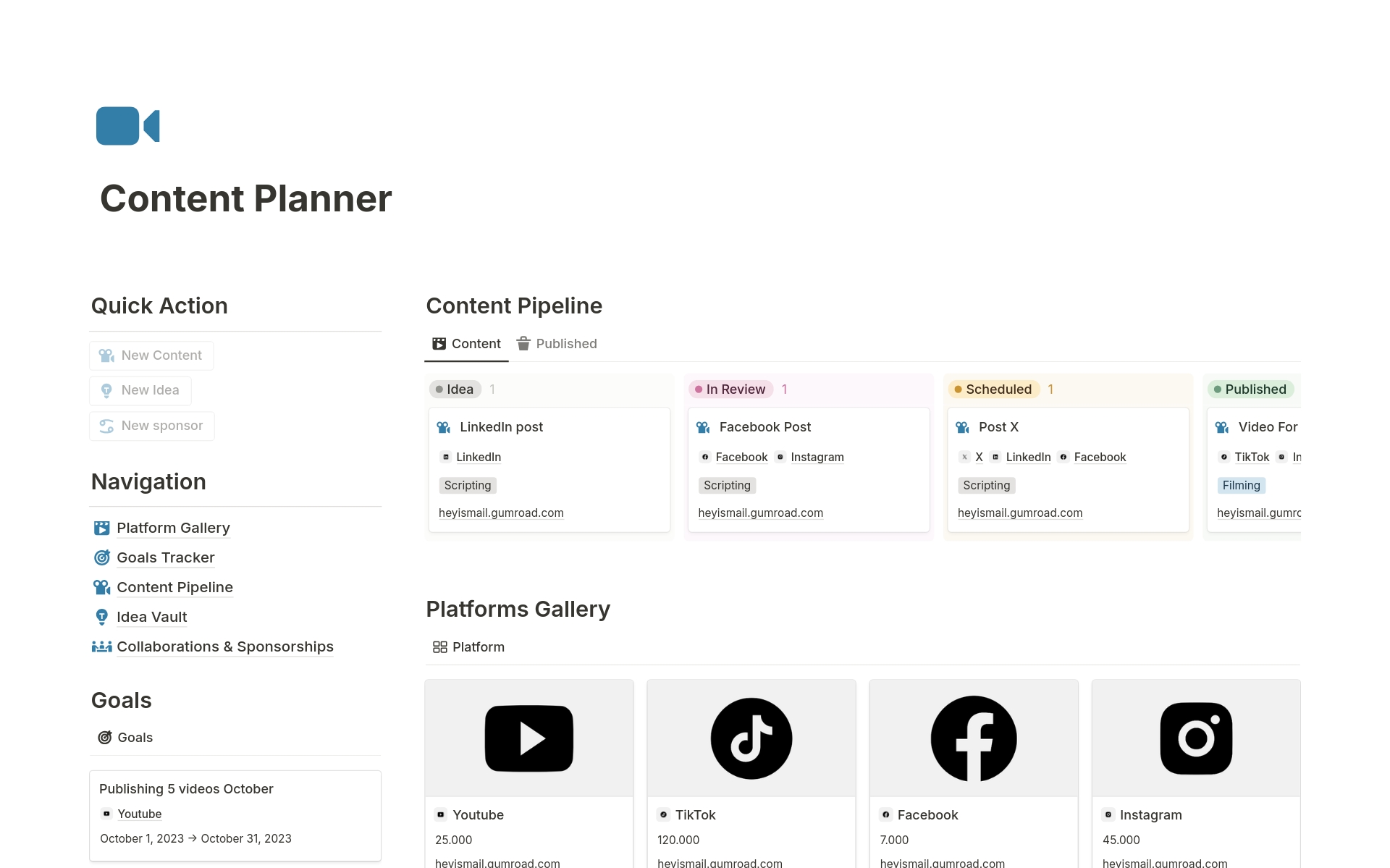Click the Filming tag on Video For card
The width and height of the screenshot is (1390, 868).
pos(1242,485)
